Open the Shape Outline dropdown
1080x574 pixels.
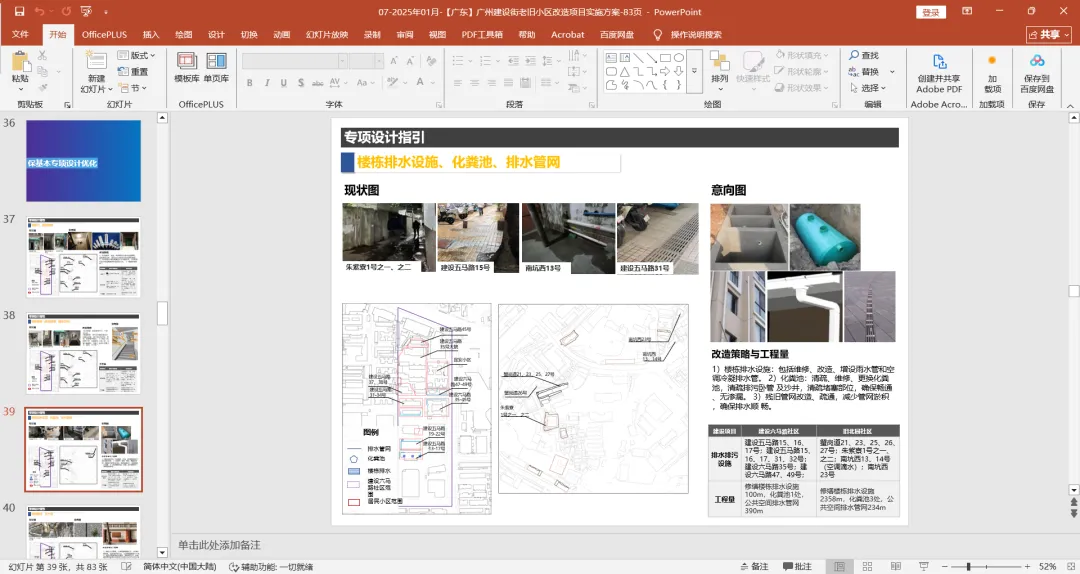click(x=802, y=72)
